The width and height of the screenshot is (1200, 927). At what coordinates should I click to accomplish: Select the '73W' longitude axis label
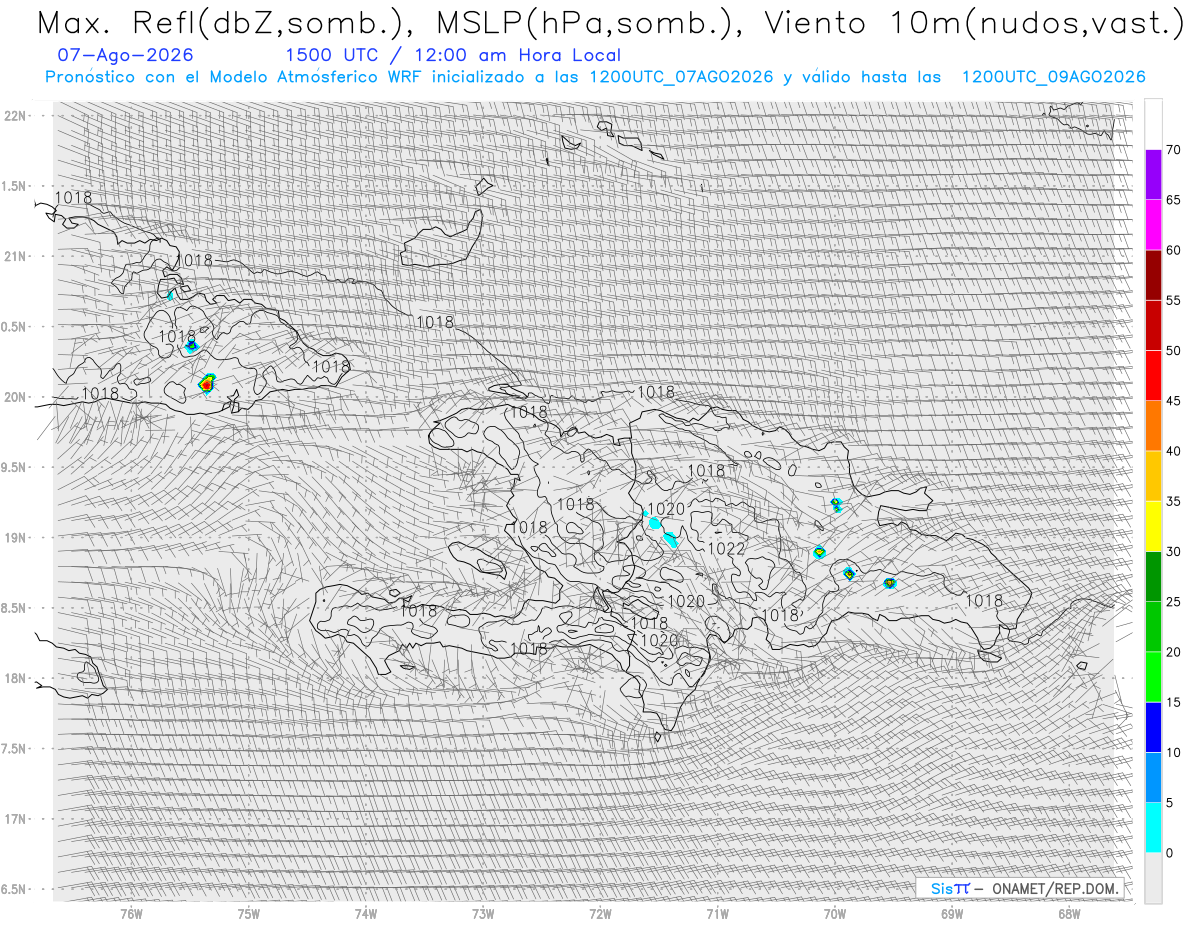pos(483,913)
